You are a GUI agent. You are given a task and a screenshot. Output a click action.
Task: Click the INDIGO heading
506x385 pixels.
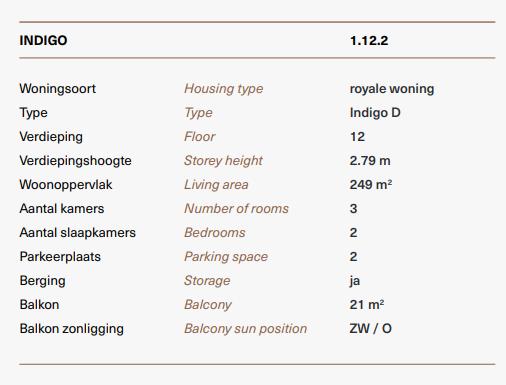(x=43, y=41)
